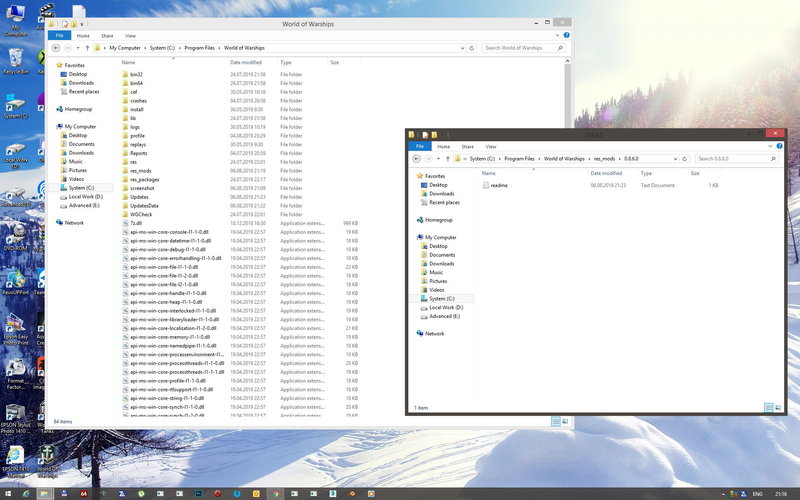Click New folder icon in World of Warships title bar
Viewport: 800px width, 500px height.
pyautogui.click(x=73, y=23)
